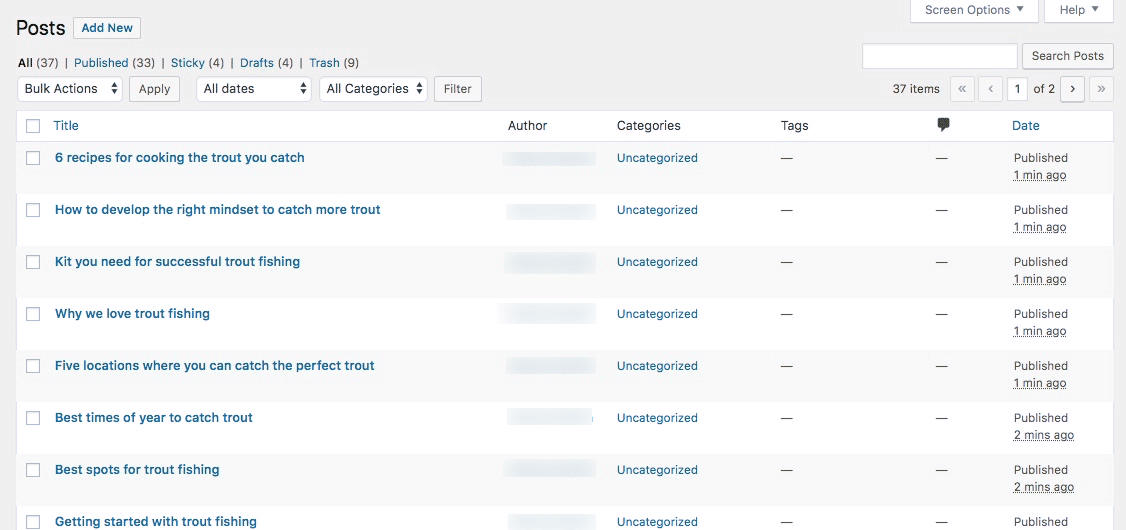Screen dimensions: 1126x530
Task: Select checkbox for 'Why we love trout fishing'
Action: coord(33,314)
